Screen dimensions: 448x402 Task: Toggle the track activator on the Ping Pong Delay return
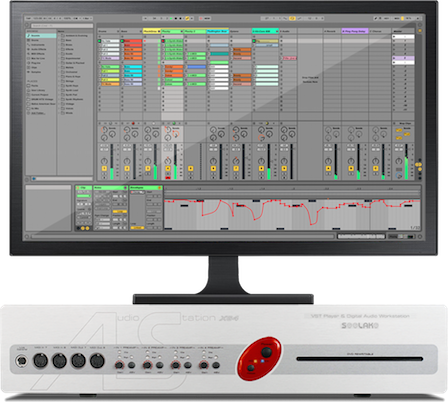pyautogui.click(x=351, y=169)
